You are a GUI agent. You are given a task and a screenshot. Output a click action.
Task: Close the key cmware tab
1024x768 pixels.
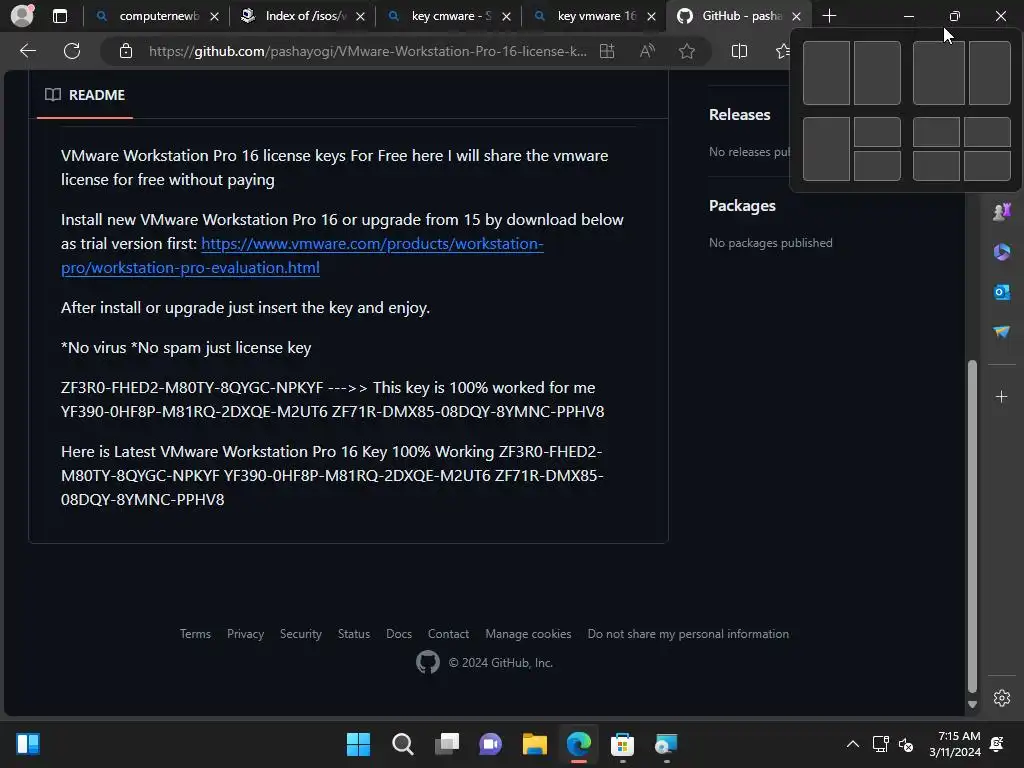[x=506, y=16]
